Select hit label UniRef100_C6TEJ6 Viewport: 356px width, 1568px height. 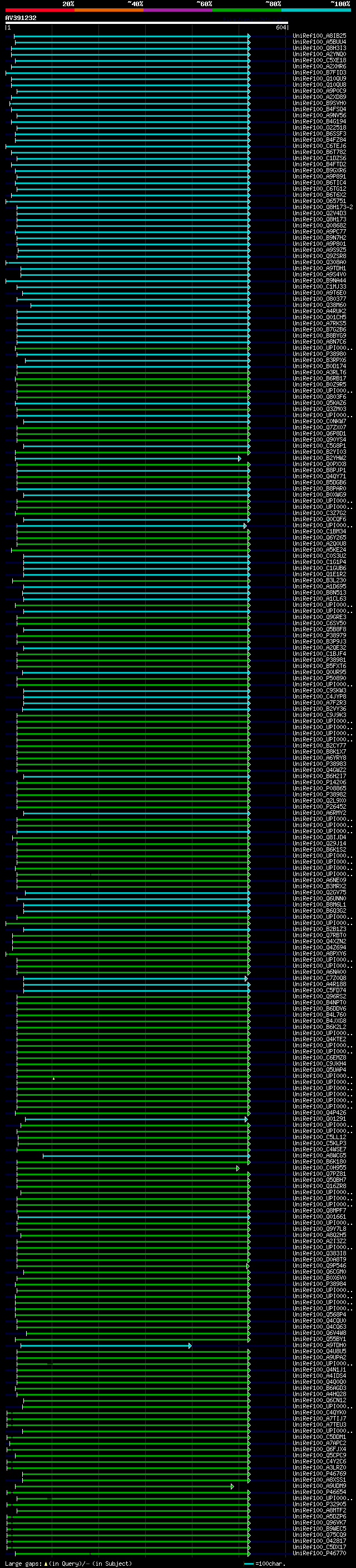pos(319,146)
